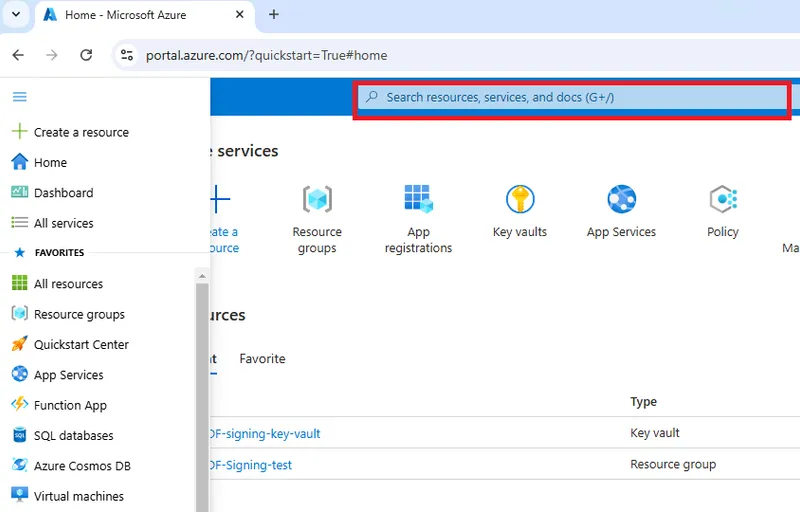This screenshot has width=800, height=512.
Task: Focus the Search resources, services, and docs box
Action: [x=572, y=97]
